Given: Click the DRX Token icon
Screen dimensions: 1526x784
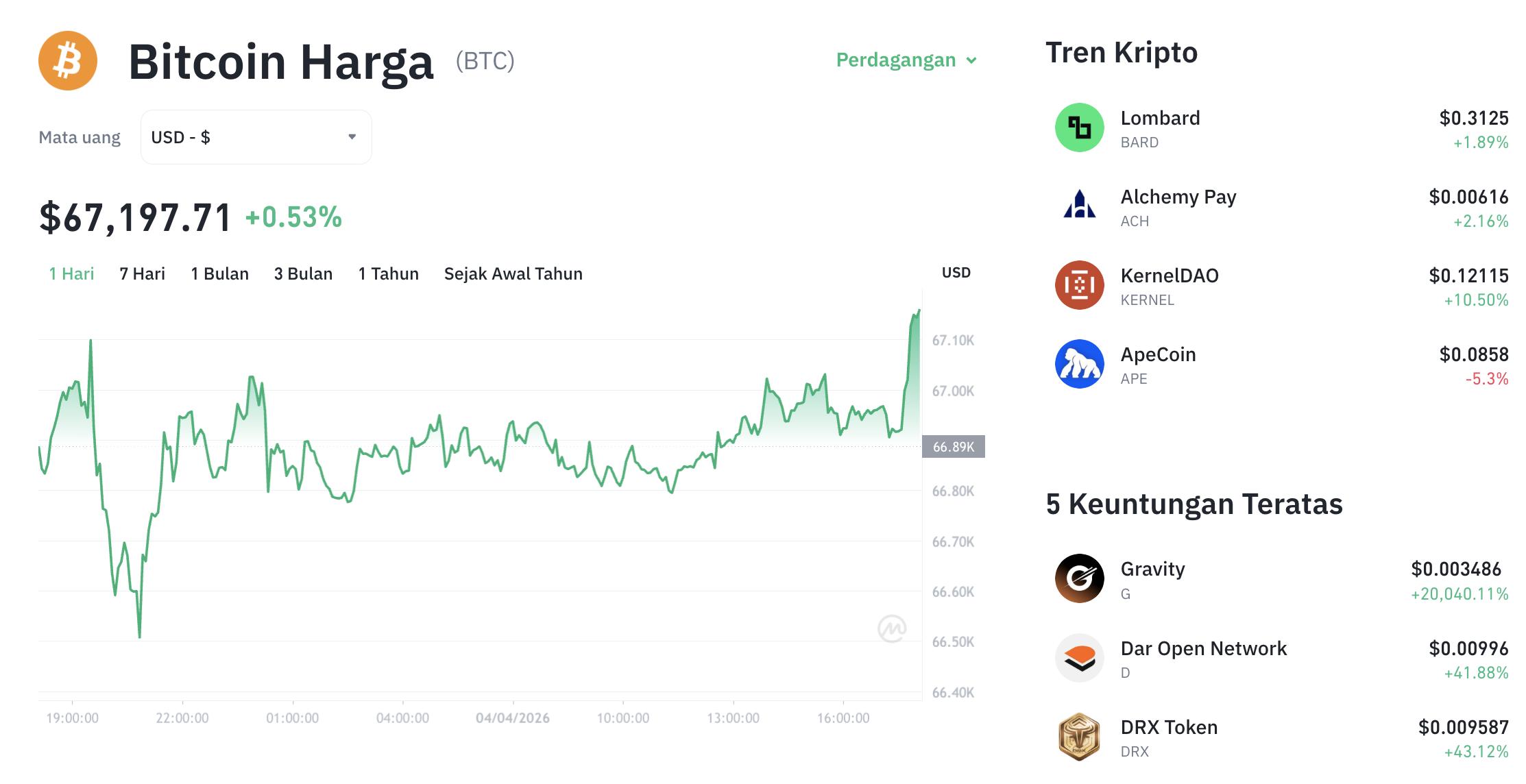Looking at the screenshot, I should point(1078,735).
